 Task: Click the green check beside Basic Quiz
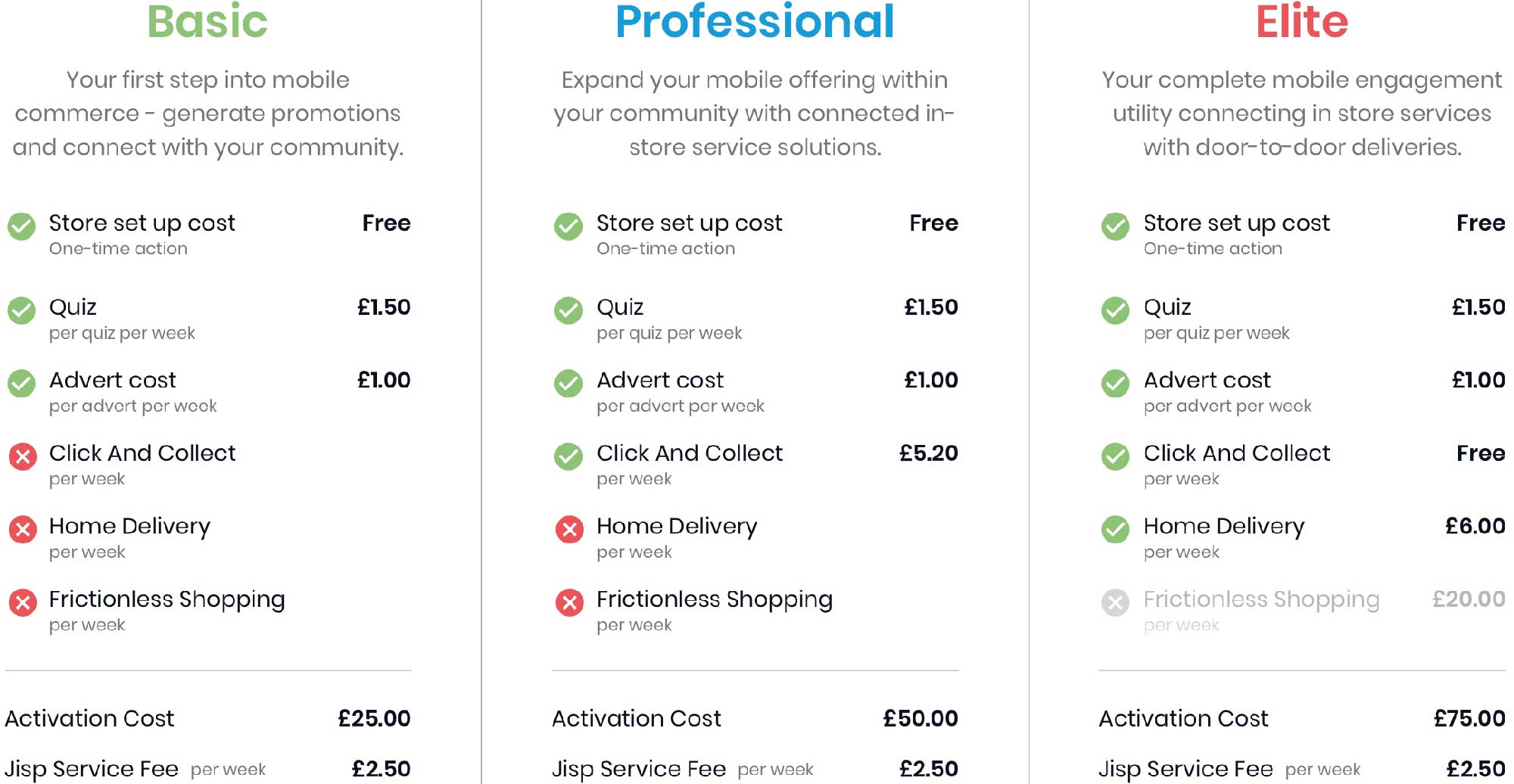[x=22, y=310]
